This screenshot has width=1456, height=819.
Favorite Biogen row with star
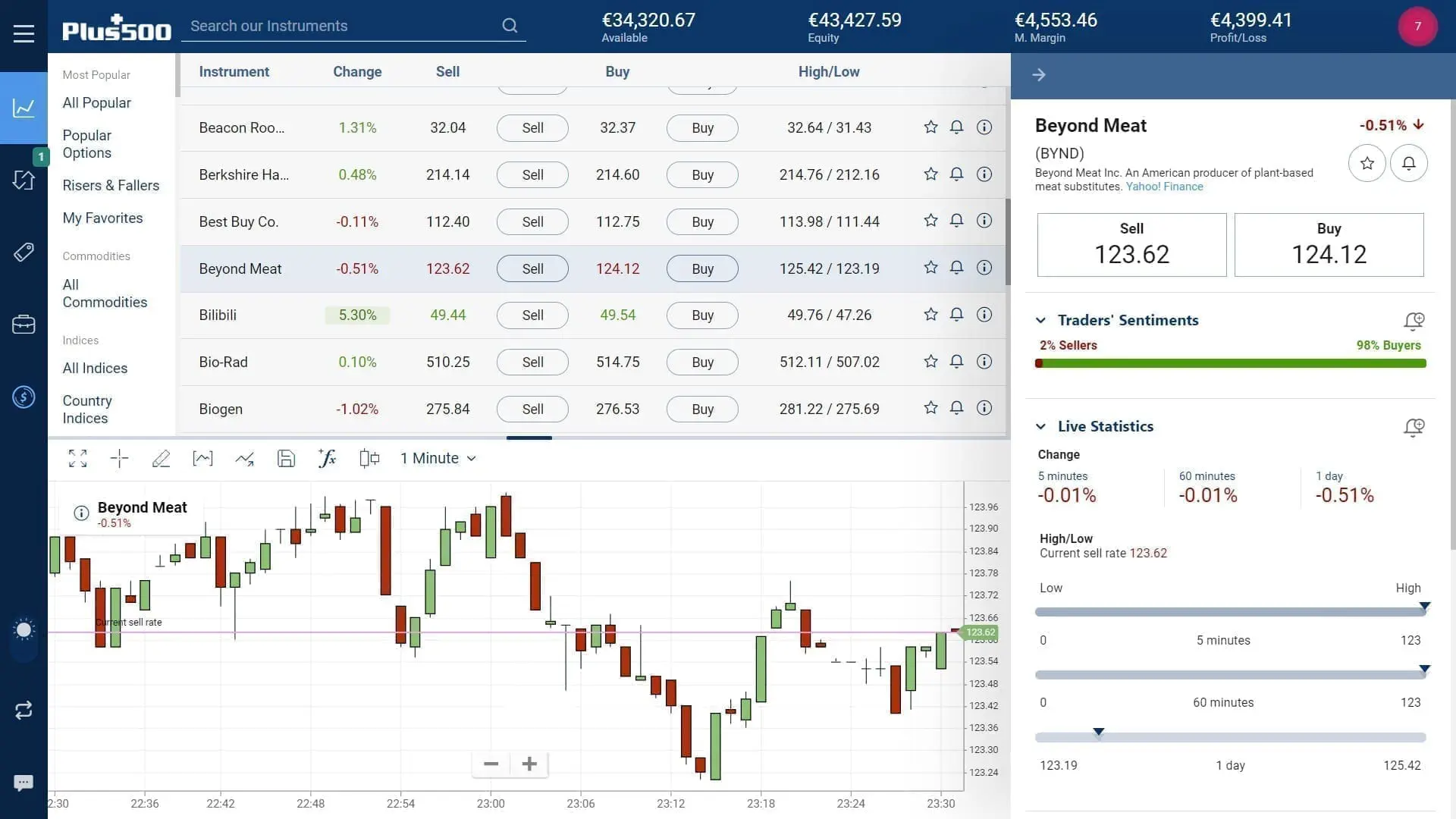[930, 408]
